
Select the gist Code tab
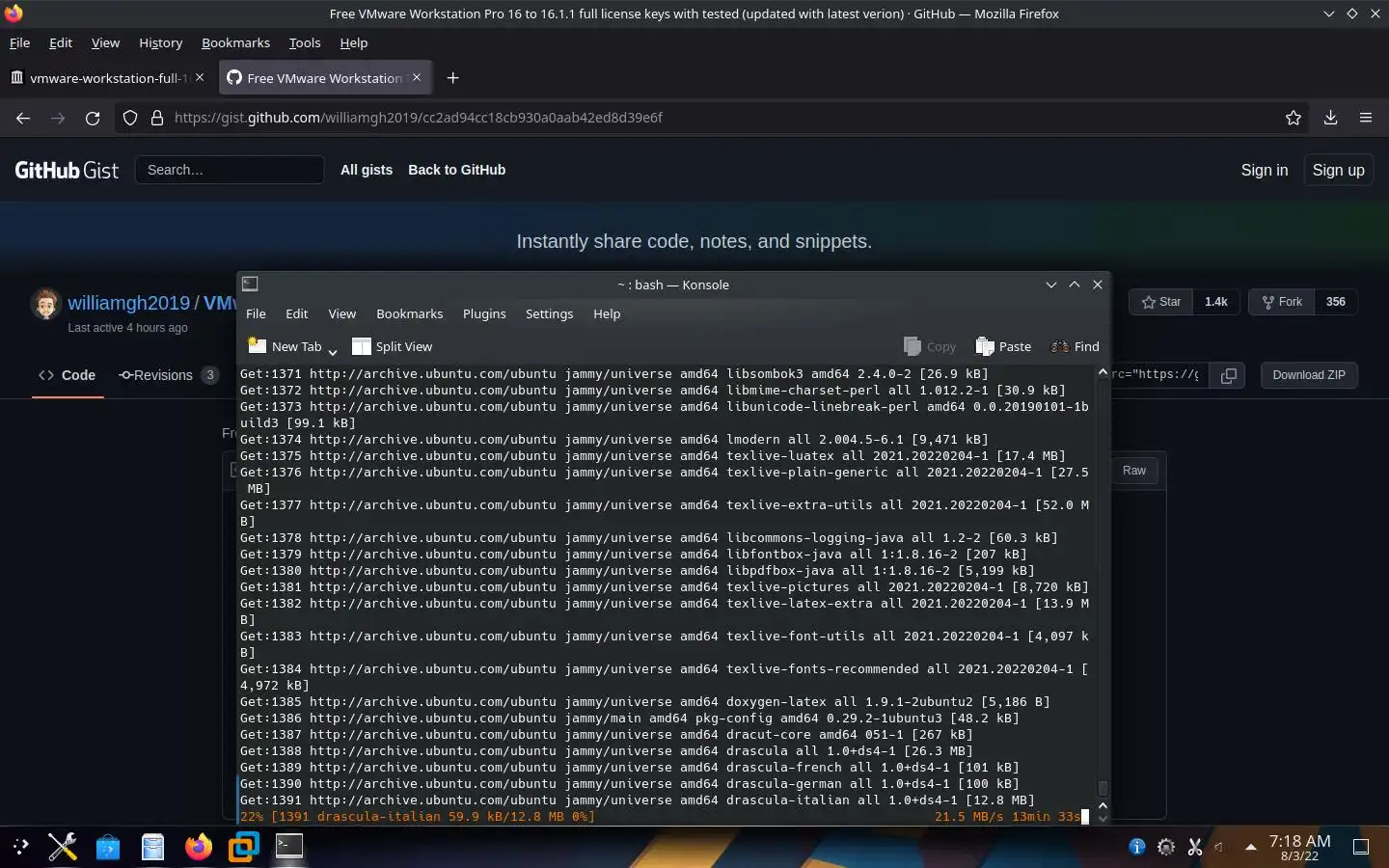pos(68,375)
